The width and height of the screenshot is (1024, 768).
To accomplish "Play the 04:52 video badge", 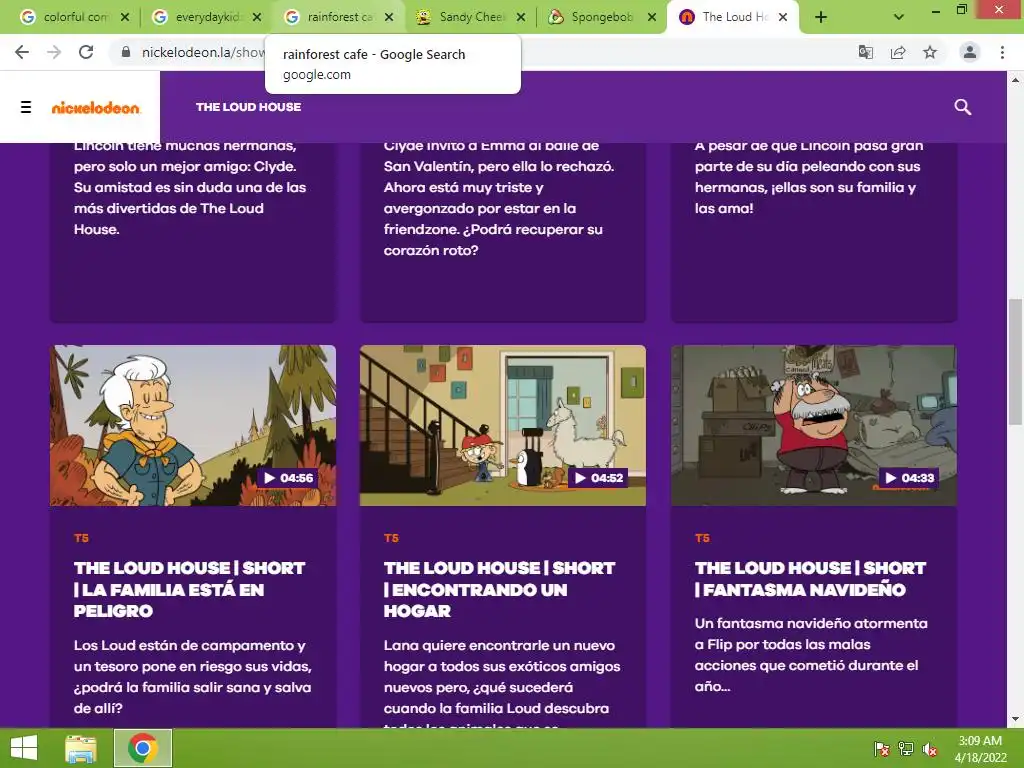I will (598, 478).
